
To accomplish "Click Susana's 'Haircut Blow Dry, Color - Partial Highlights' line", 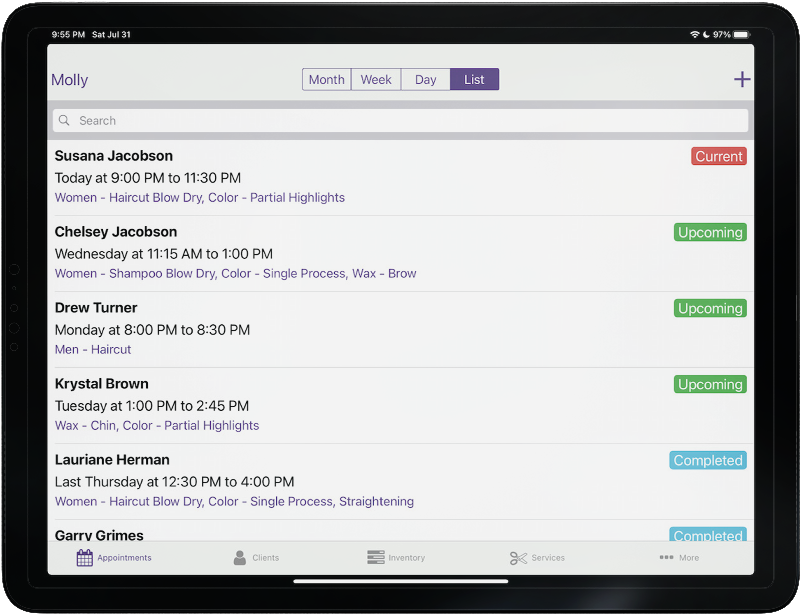I will [x=199, y=198].
